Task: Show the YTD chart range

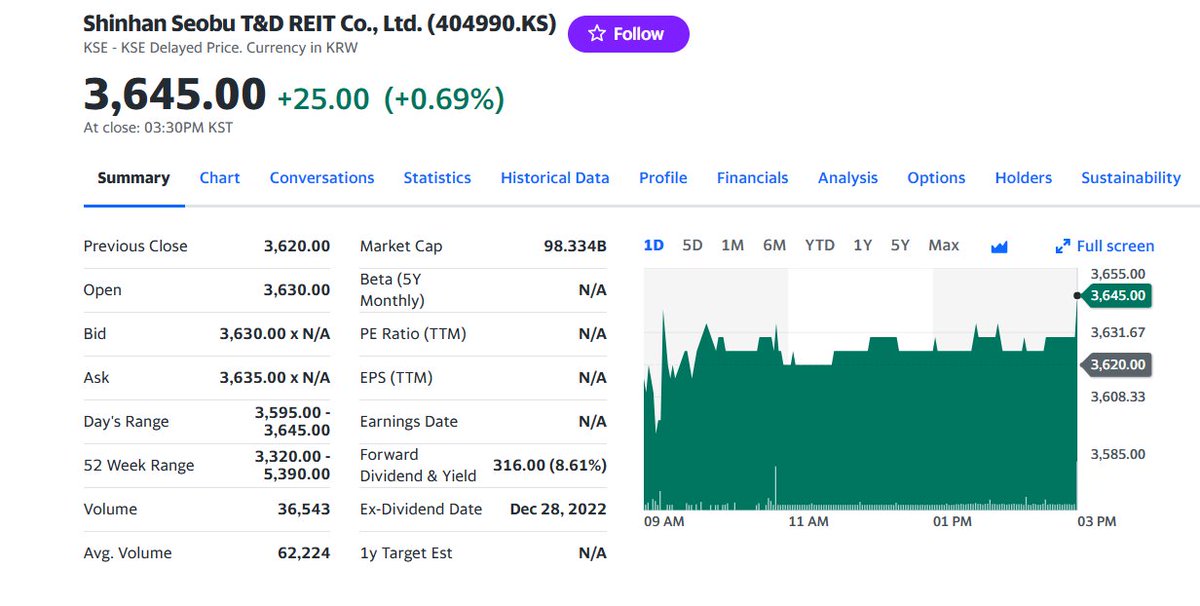Action: [820, 245]
